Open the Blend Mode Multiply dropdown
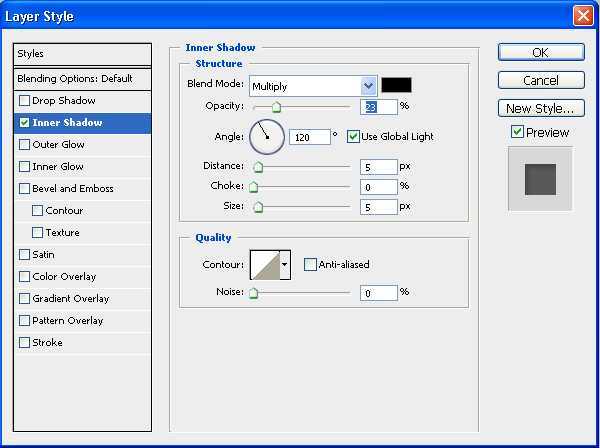 pos(313,86)
